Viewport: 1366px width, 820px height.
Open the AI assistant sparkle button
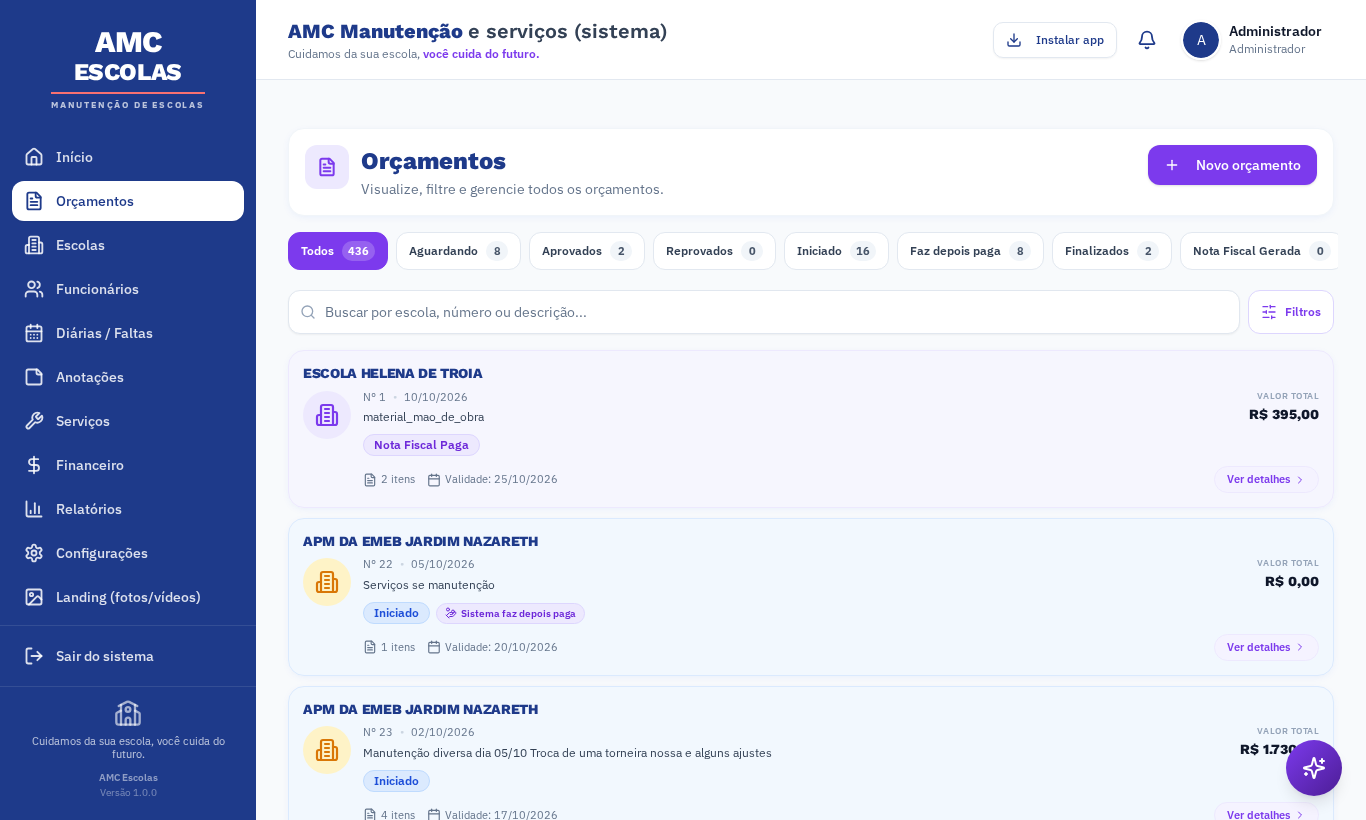pos(1314,768)
